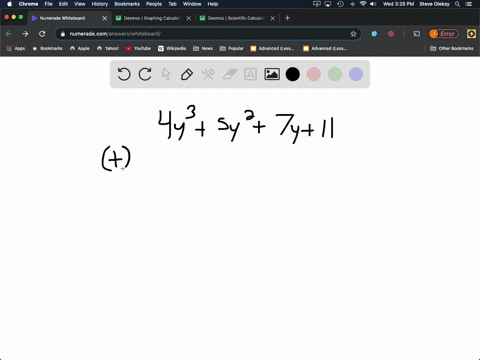Choose the purple ink color
480x360 pixels.
(x=356, y=74)
